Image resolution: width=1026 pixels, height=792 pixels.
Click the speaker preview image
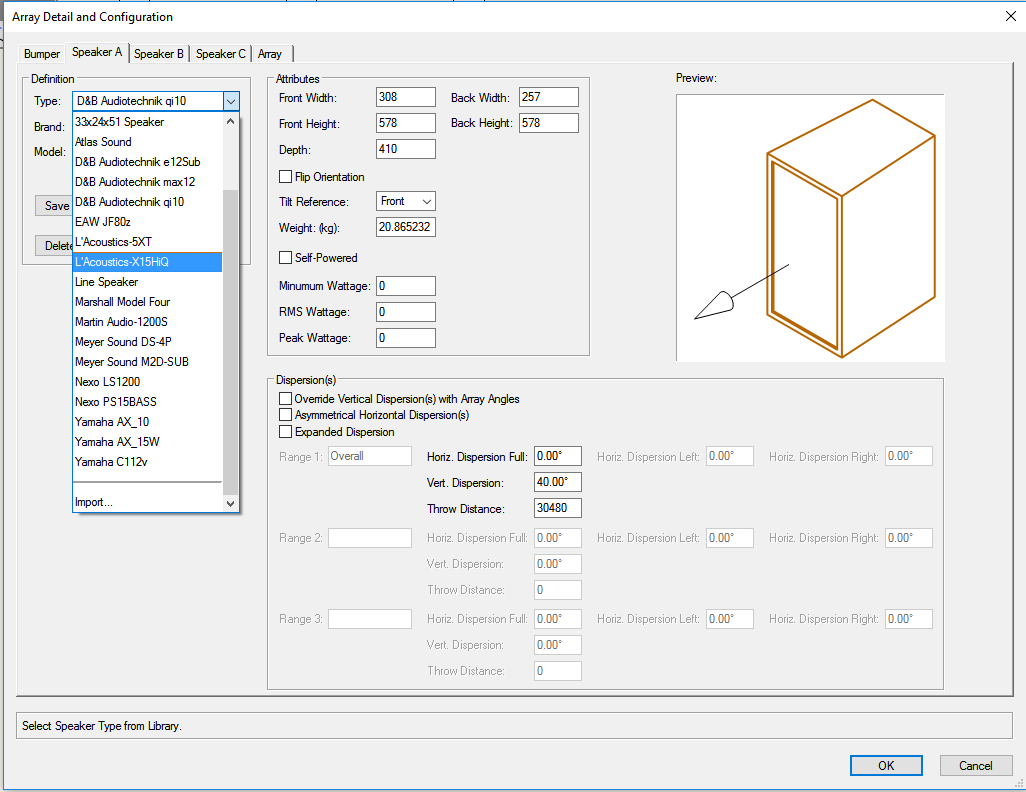tap(810, 228)
